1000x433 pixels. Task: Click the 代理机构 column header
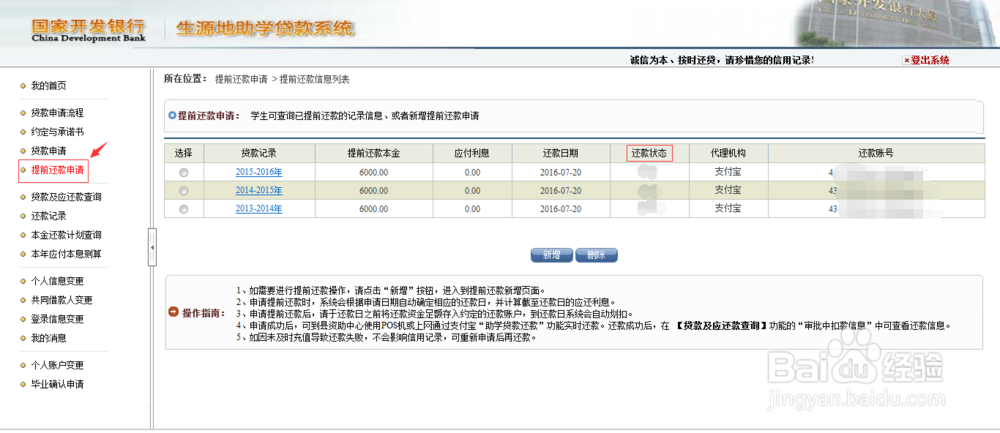[728, 153]
